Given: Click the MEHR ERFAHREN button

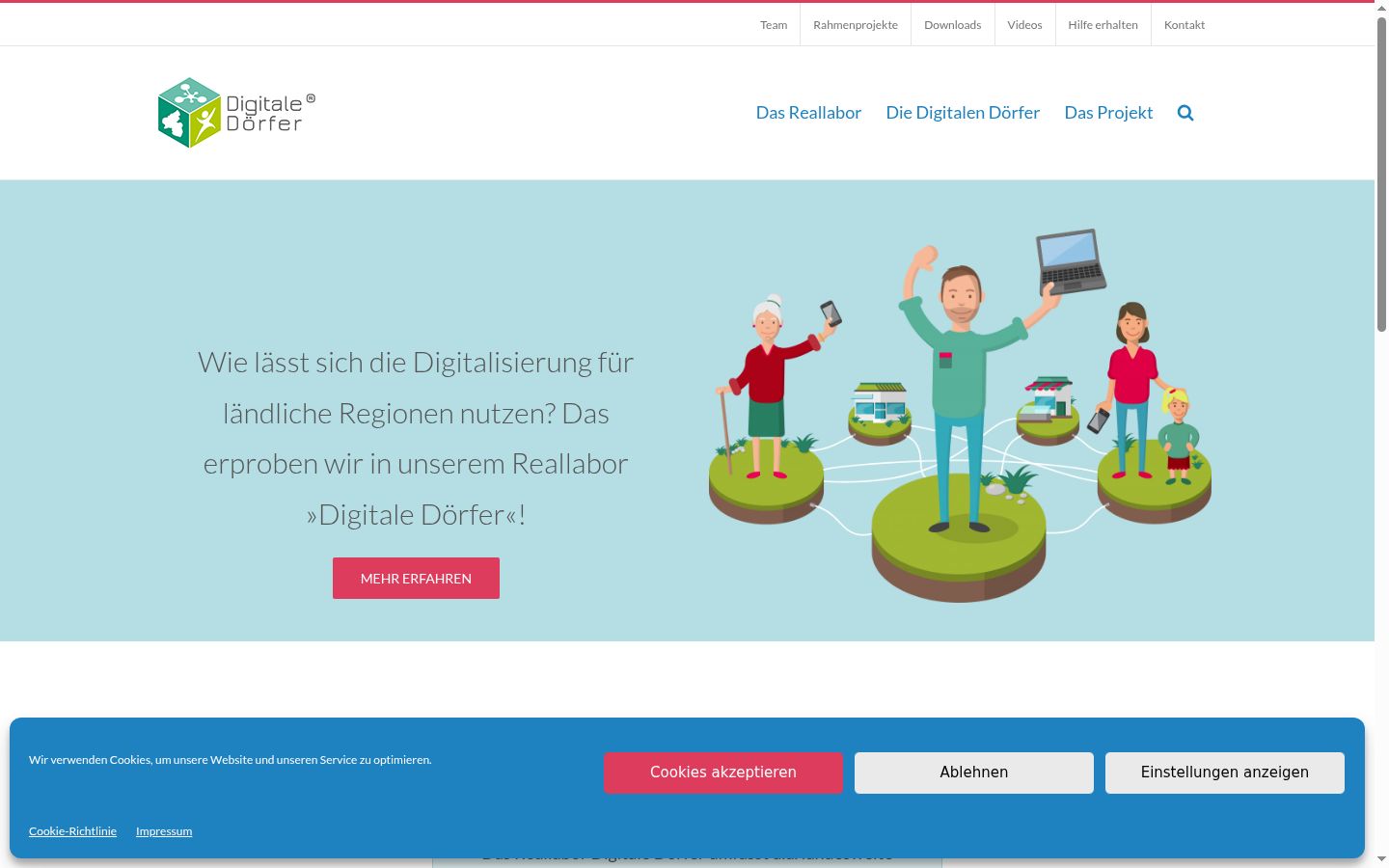Looking at the screenshot, I should click(416, 578).
